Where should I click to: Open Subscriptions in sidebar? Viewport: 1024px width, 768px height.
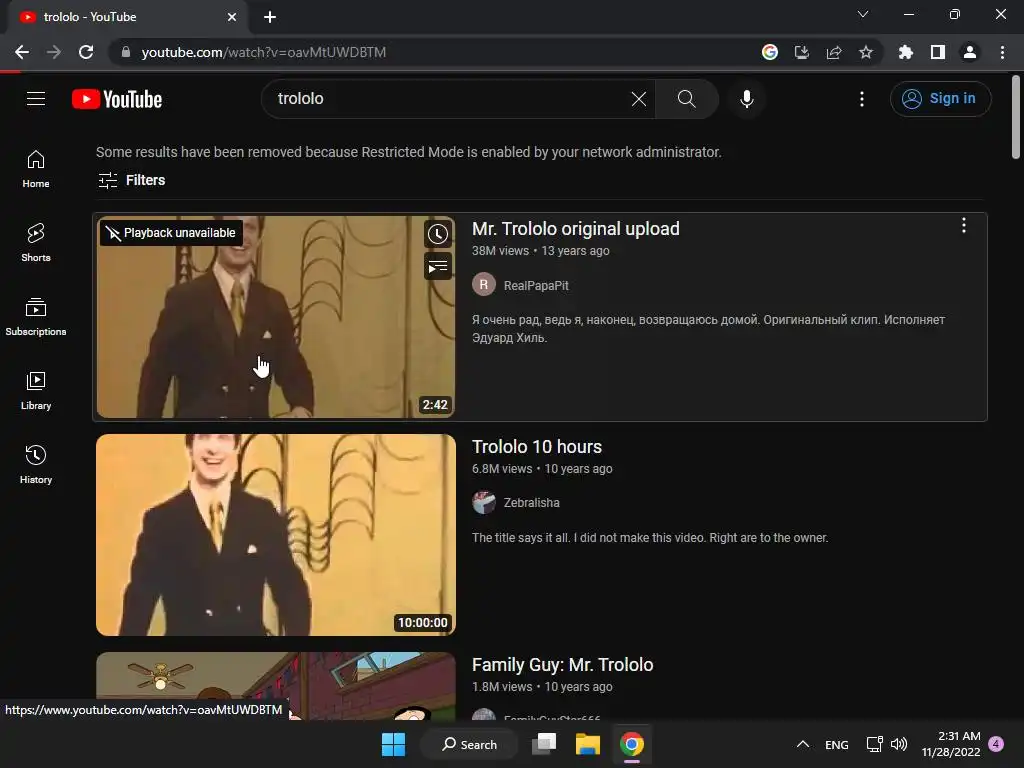(36, 317)
